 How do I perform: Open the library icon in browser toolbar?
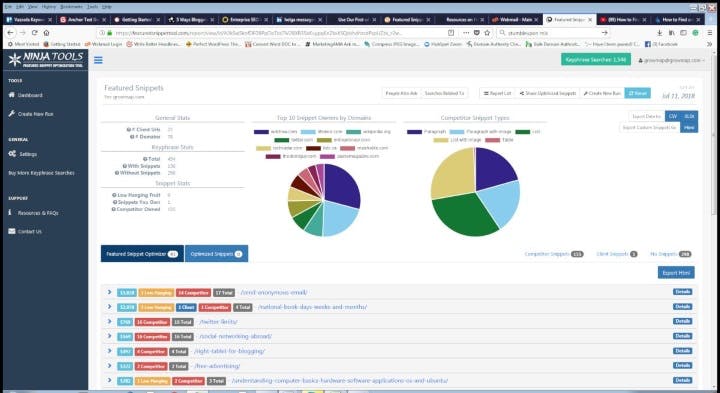click(671, 33)
